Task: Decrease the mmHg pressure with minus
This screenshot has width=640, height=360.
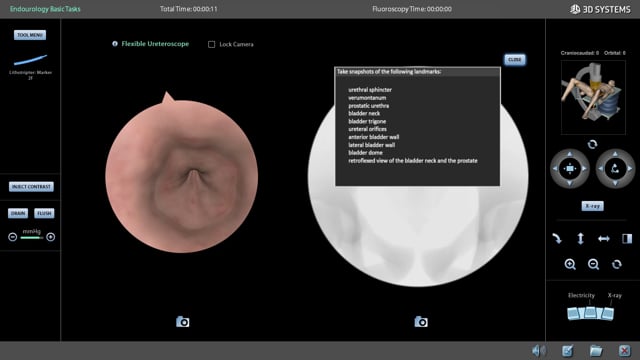Action: coord(13,237)
